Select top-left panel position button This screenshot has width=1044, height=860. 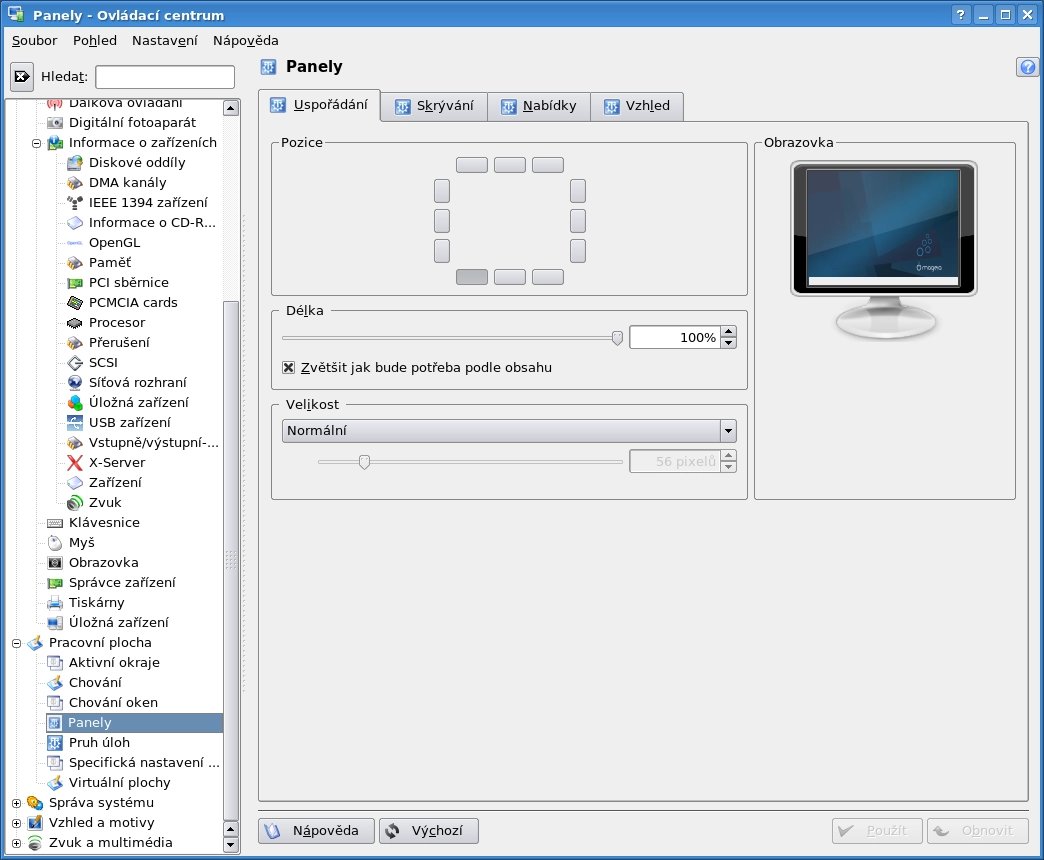tap(471, 164)
